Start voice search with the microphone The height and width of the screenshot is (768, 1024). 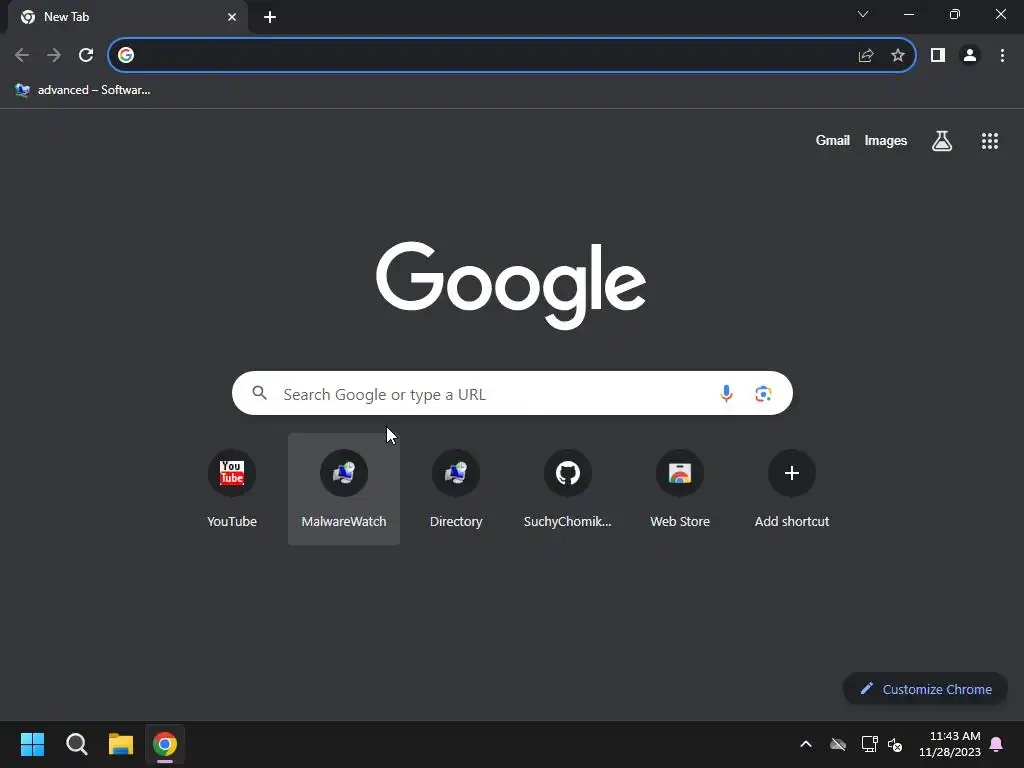click(726, 393)
